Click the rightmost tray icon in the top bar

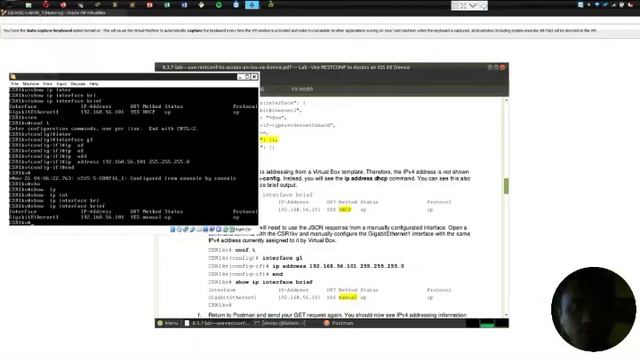630,5
